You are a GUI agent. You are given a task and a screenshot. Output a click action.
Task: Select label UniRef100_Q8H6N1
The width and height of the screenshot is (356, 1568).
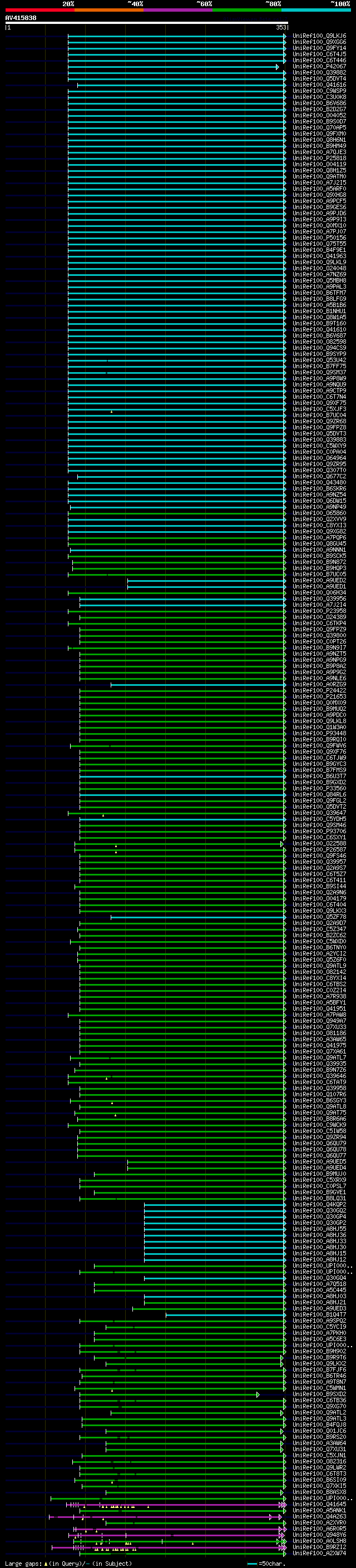(x=319, y=140)
